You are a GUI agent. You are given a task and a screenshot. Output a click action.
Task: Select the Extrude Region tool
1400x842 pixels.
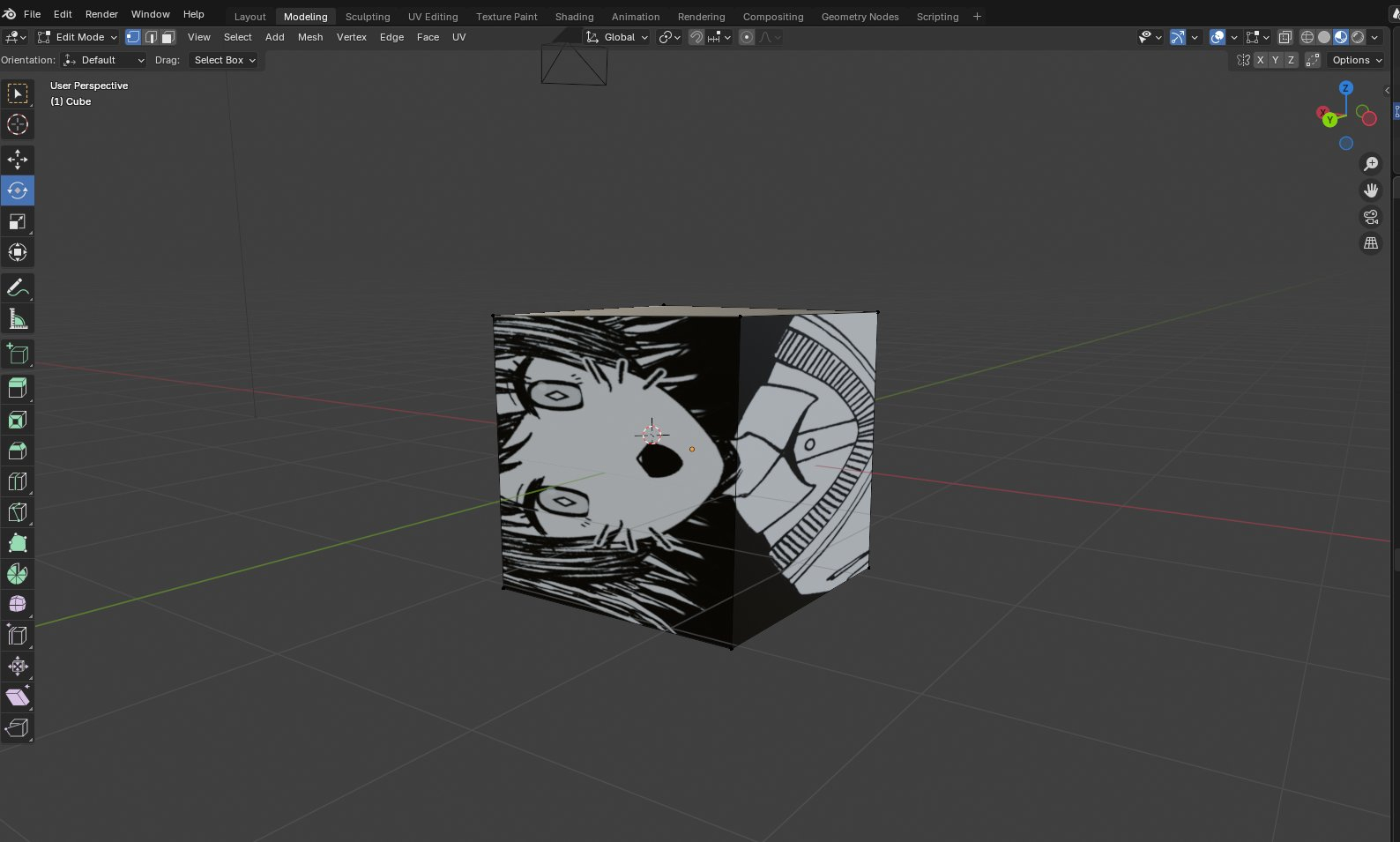coord(18,389)
